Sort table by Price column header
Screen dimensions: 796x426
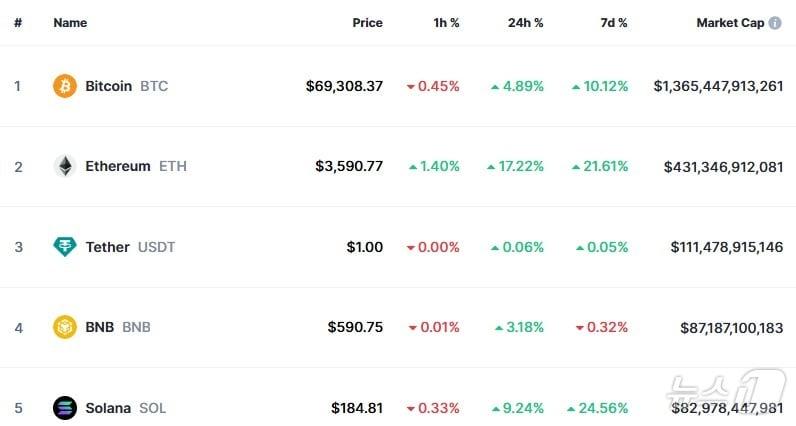[367, 23]
